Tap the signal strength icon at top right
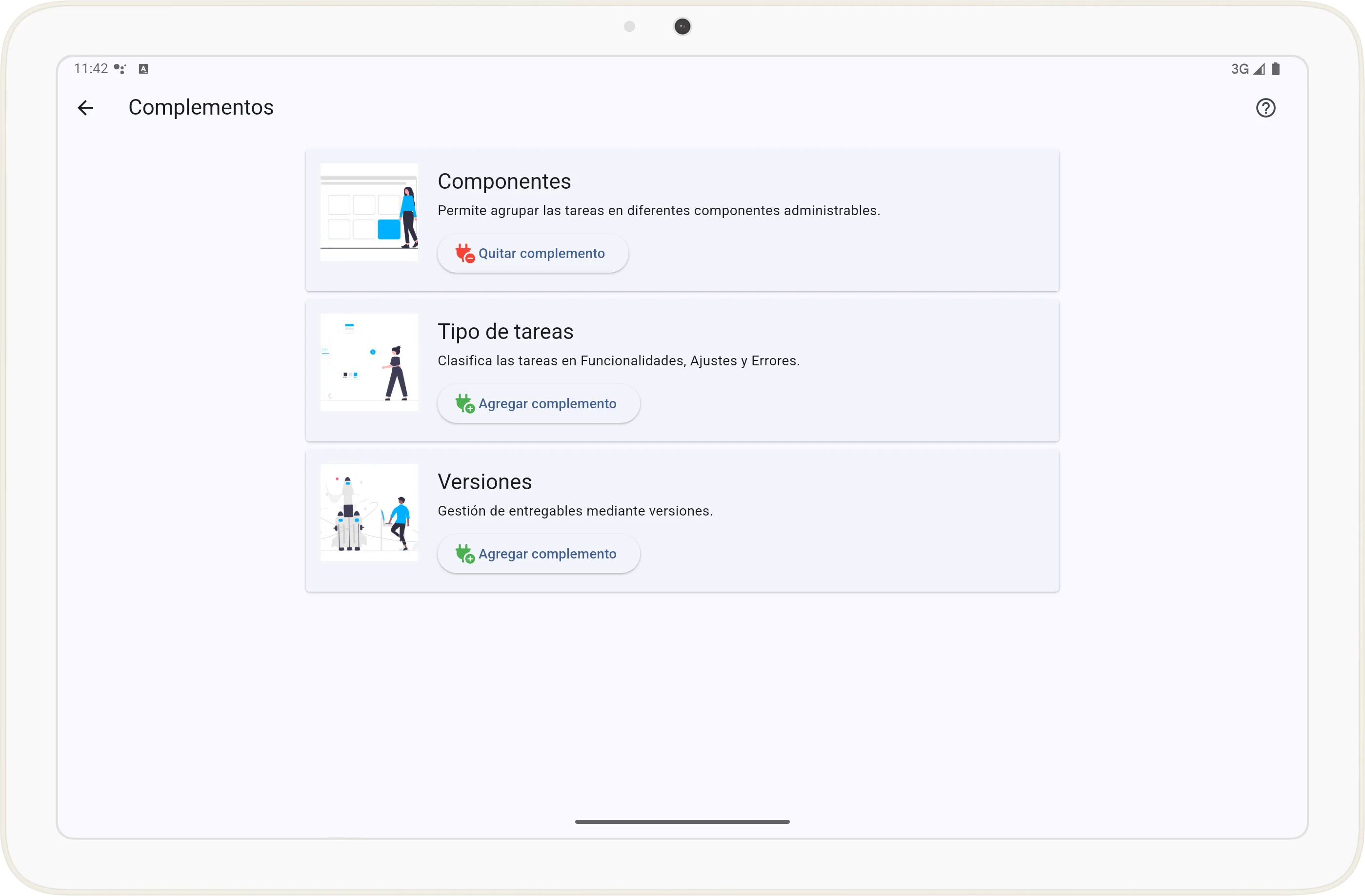Screen dimensions: 1365x896 click(1259, 68)
